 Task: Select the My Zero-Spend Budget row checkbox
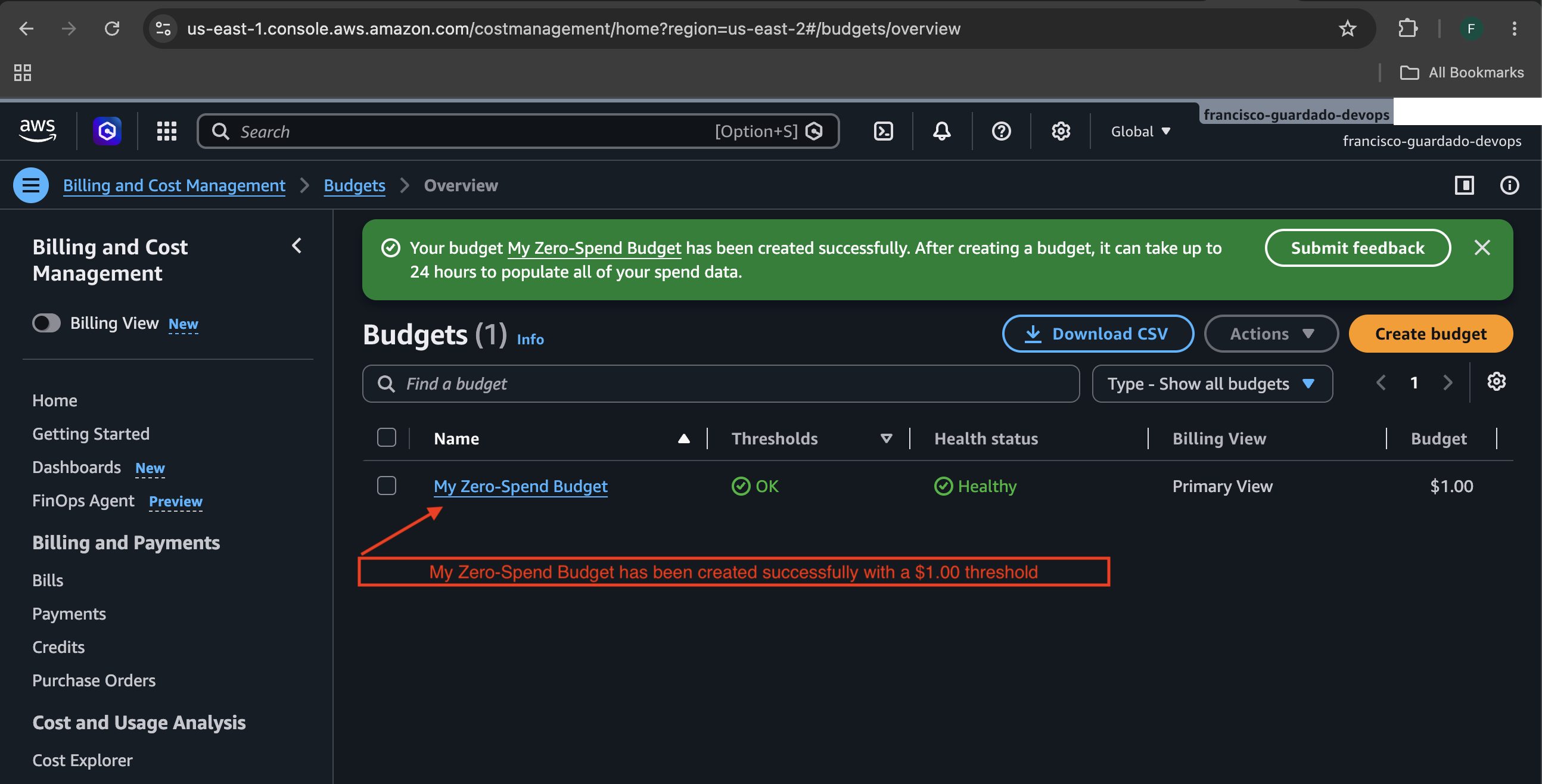click(387, 486)
